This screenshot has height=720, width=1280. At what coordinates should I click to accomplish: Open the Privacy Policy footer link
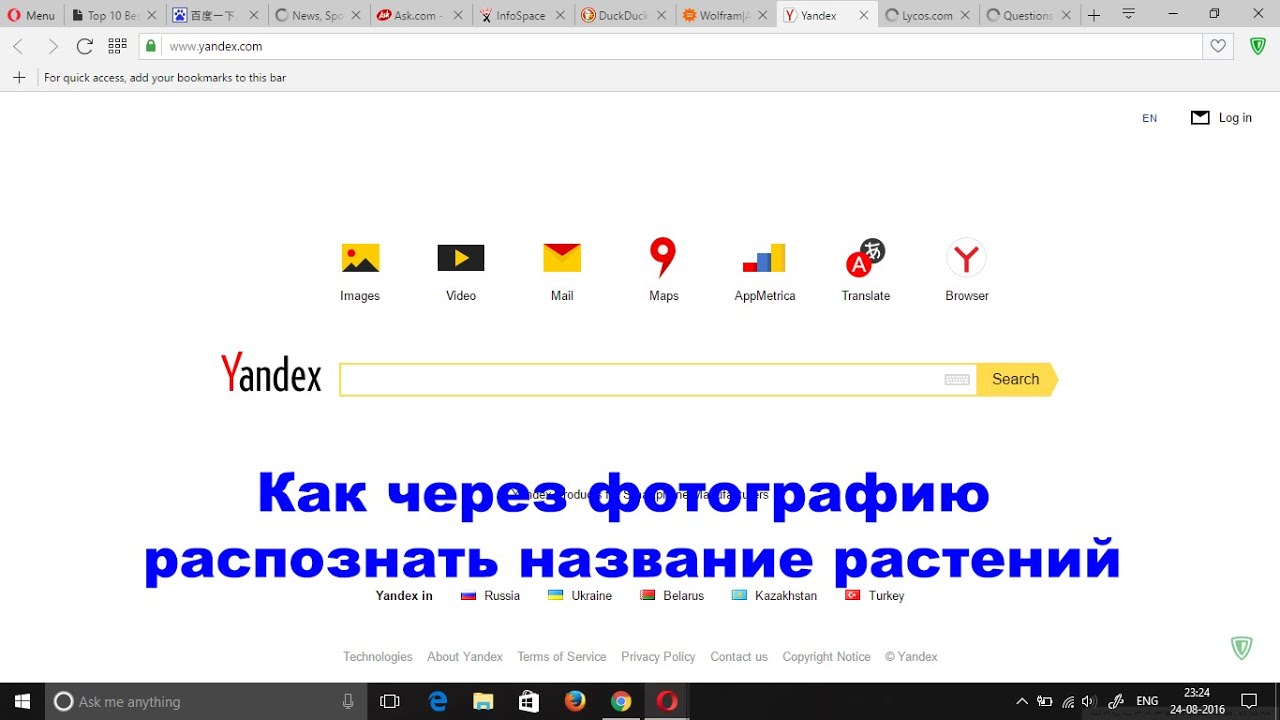pos(658,657)
